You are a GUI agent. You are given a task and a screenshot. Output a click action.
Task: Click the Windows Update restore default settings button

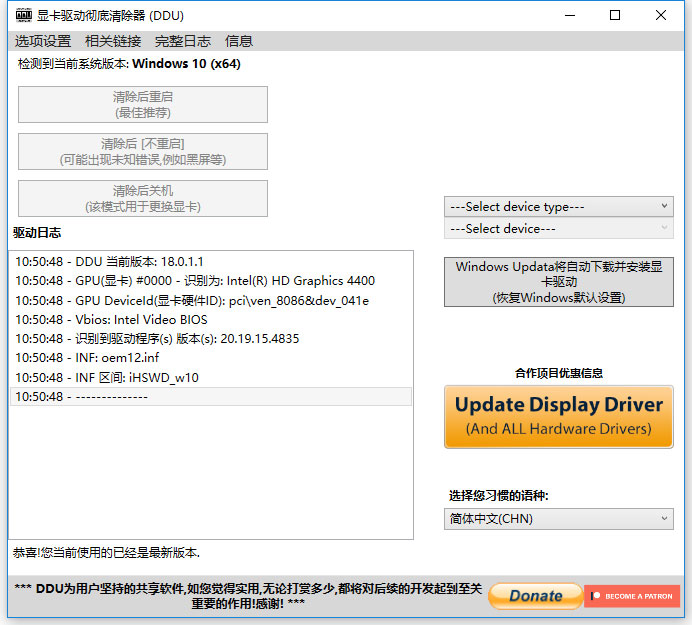[x=559, y=282]
